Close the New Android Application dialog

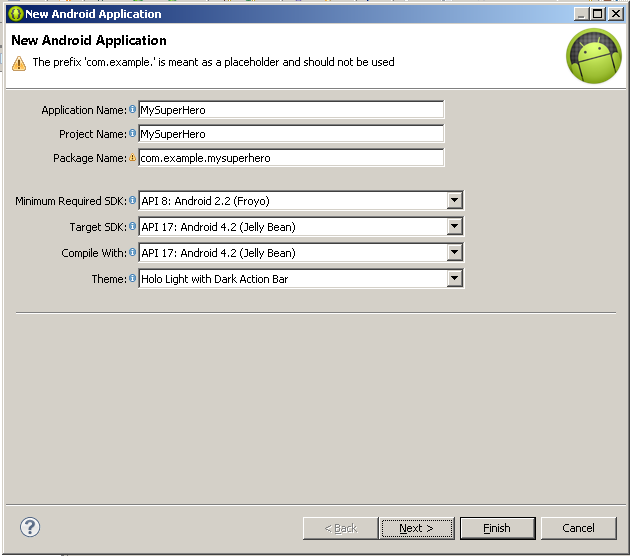616,14
